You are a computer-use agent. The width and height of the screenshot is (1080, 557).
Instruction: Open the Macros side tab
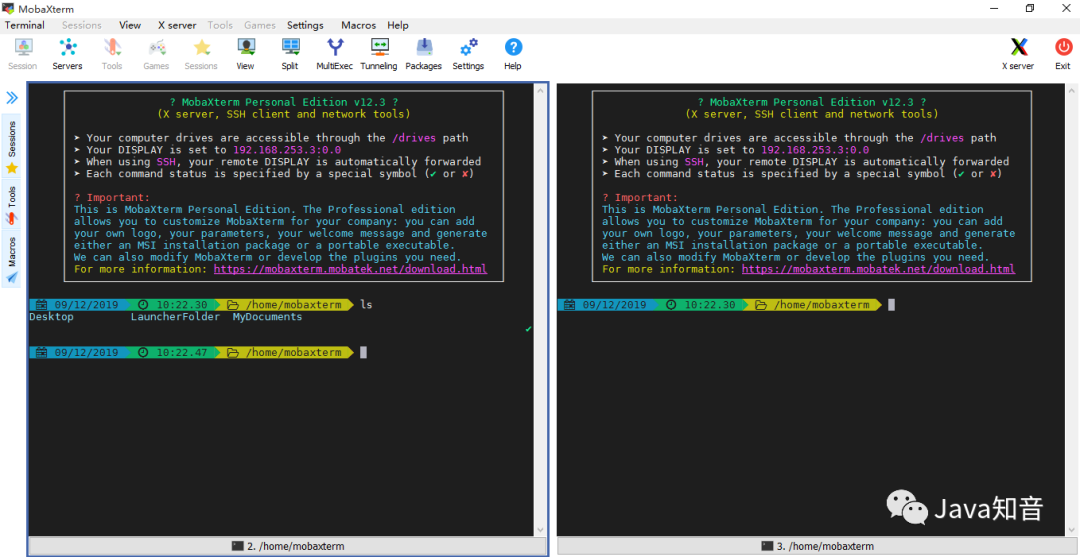click(x=12, y=260)
